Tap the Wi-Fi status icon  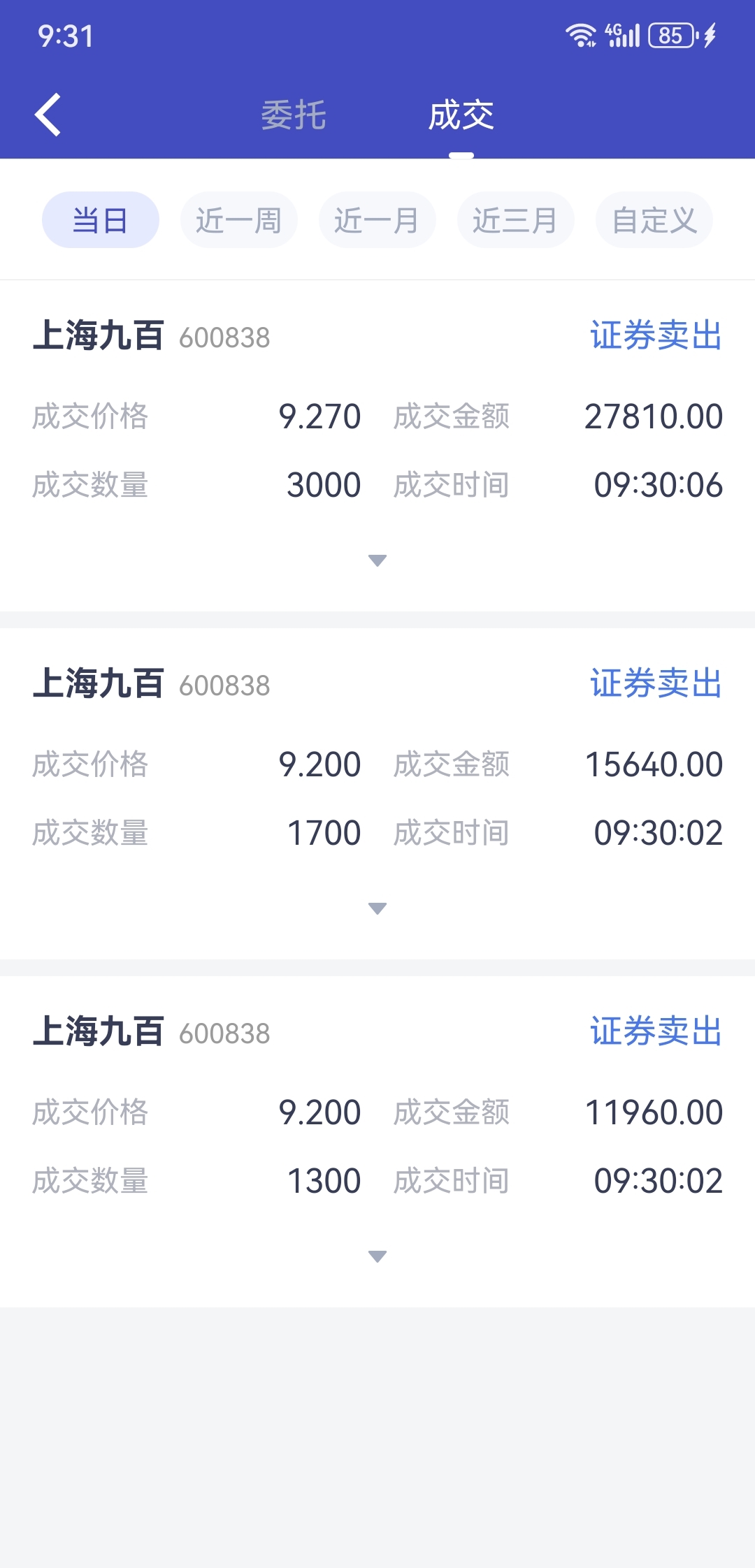coord(581,35)
